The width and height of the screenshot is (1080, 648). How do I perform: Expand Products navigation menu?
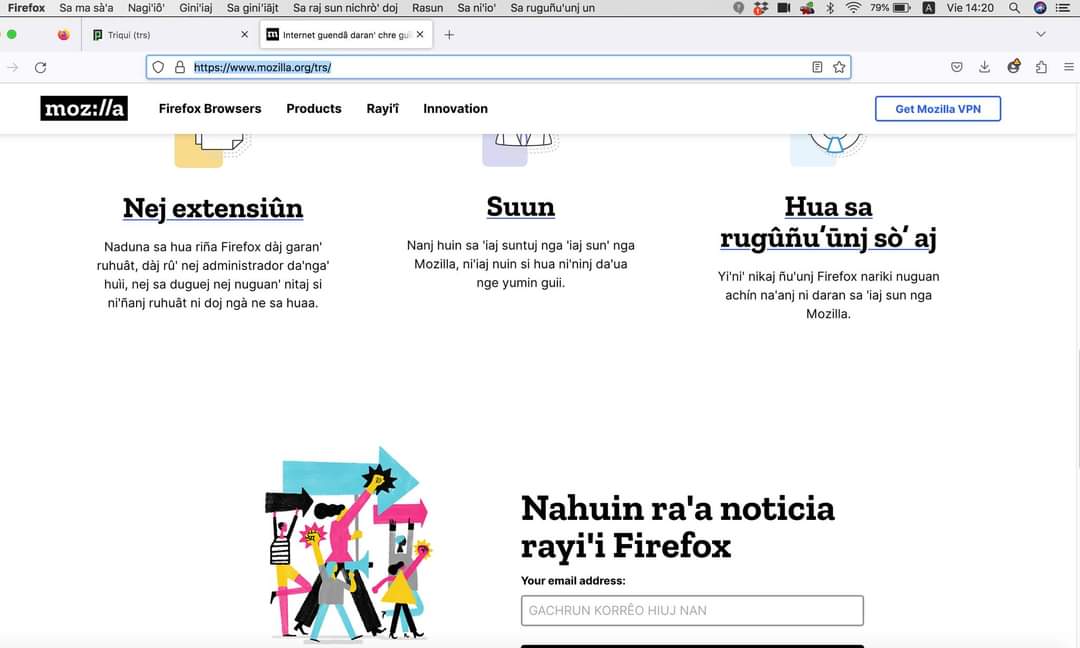coord(314,109)
